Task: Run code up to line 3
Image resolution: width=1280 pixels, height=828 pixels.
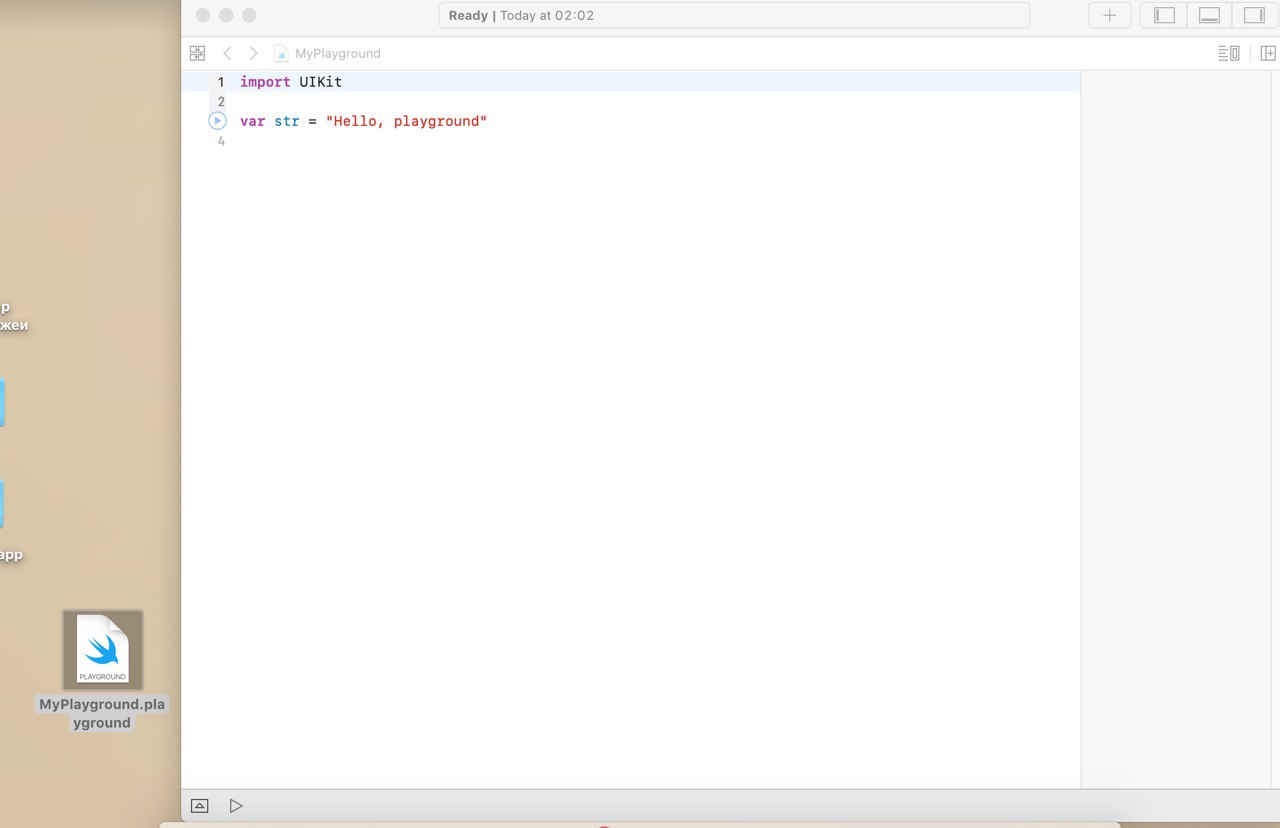Action: (x=218, y=121)
